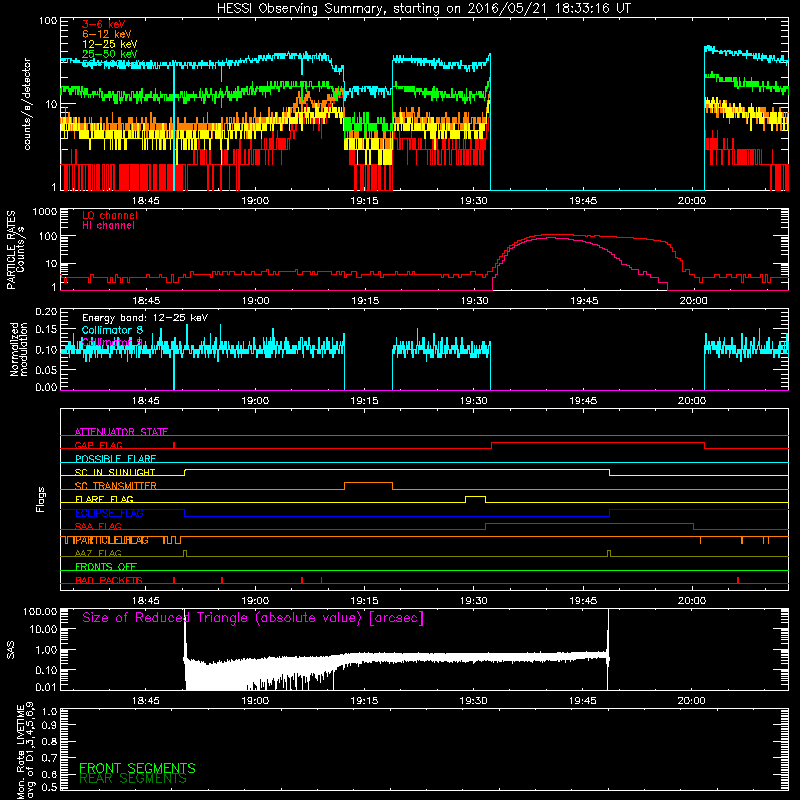Click the 0.01 y-axis value on SAS plot
This screenshot has width=800, height=800.
click(x=46, y=687)
